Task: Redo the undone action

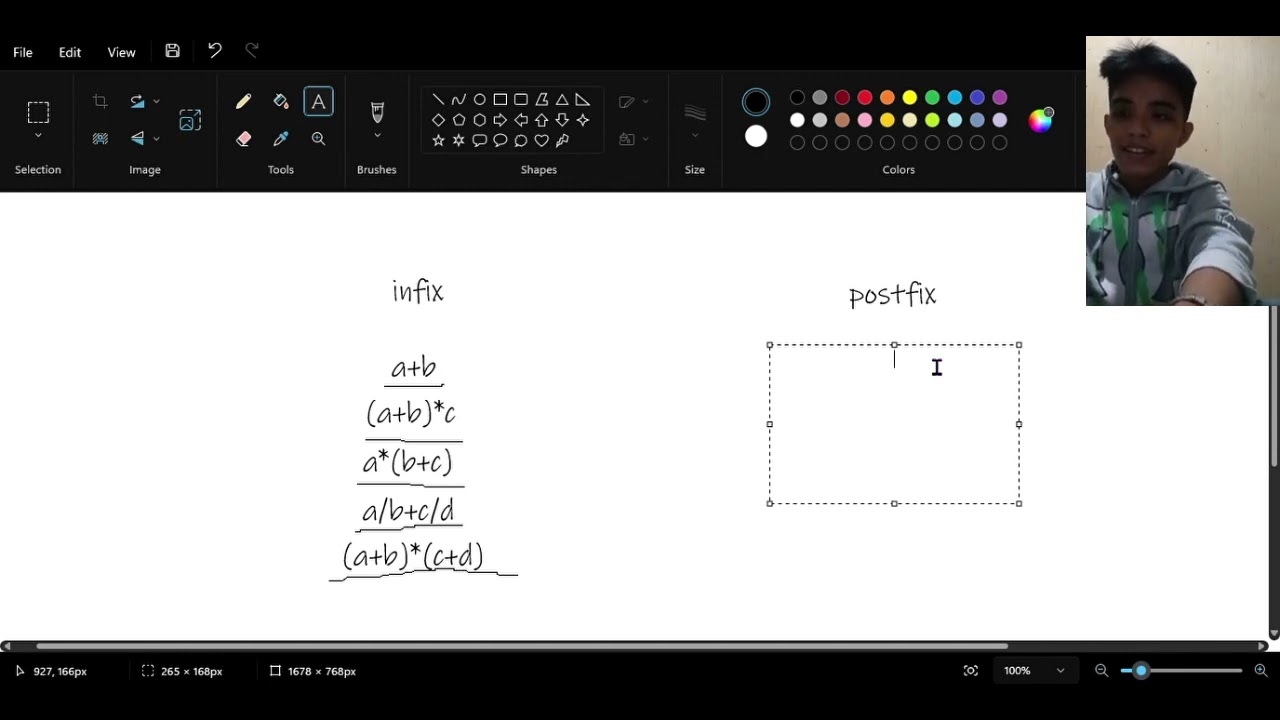Action: tap(252, 51)
